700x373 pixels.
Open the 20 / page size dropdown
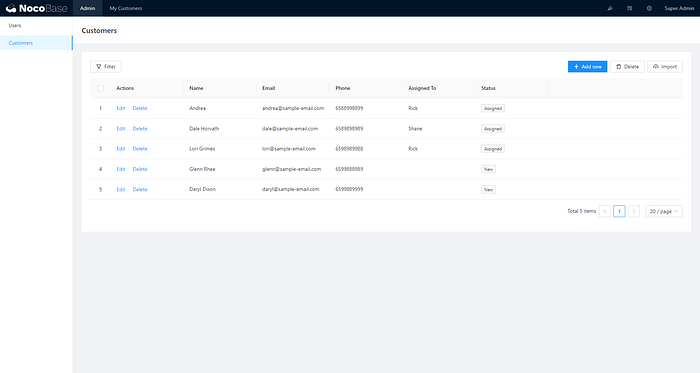tap(664, 211)
